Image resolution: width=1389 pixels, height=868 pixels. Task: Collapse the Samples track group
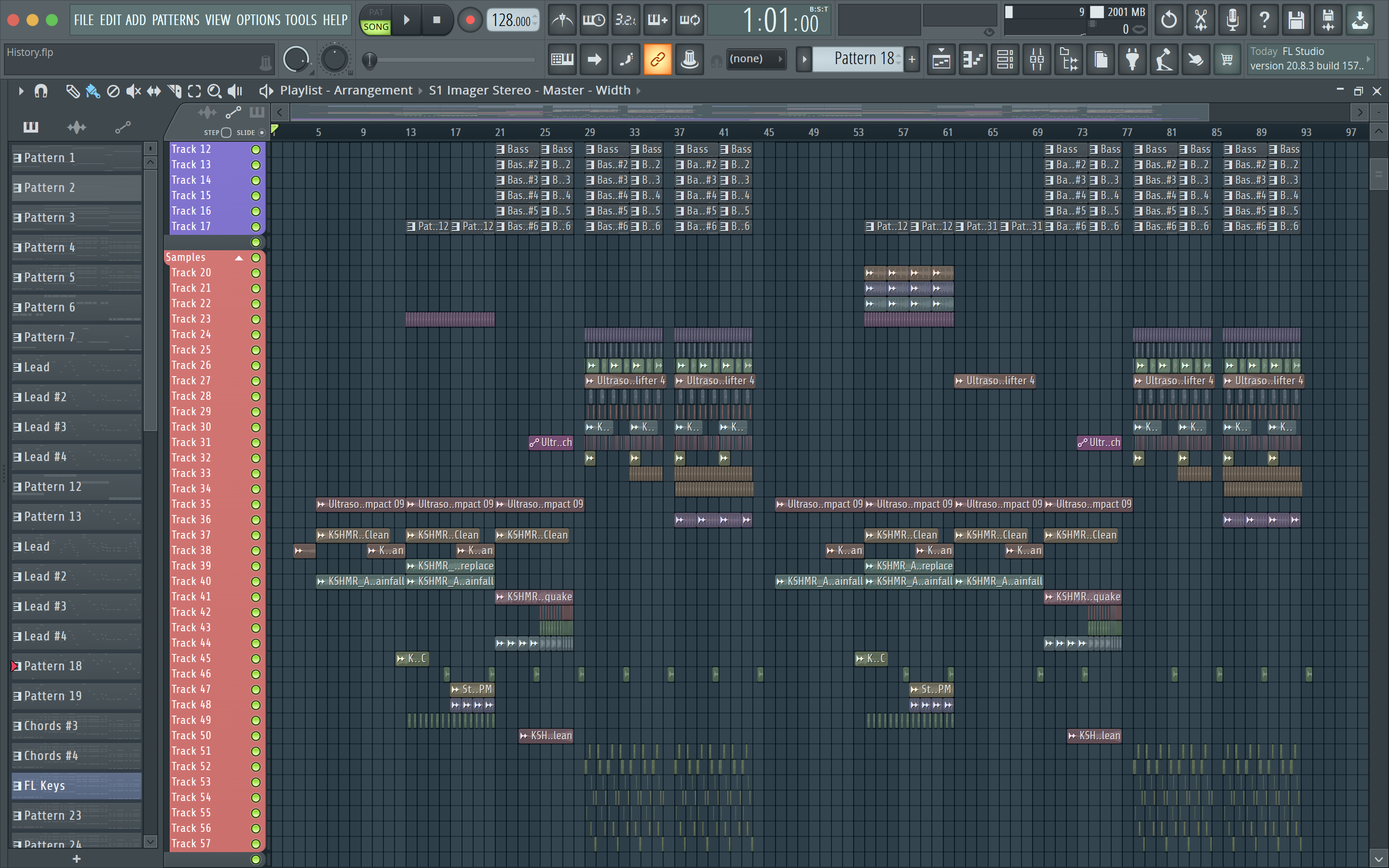click(x=239, y=258)
